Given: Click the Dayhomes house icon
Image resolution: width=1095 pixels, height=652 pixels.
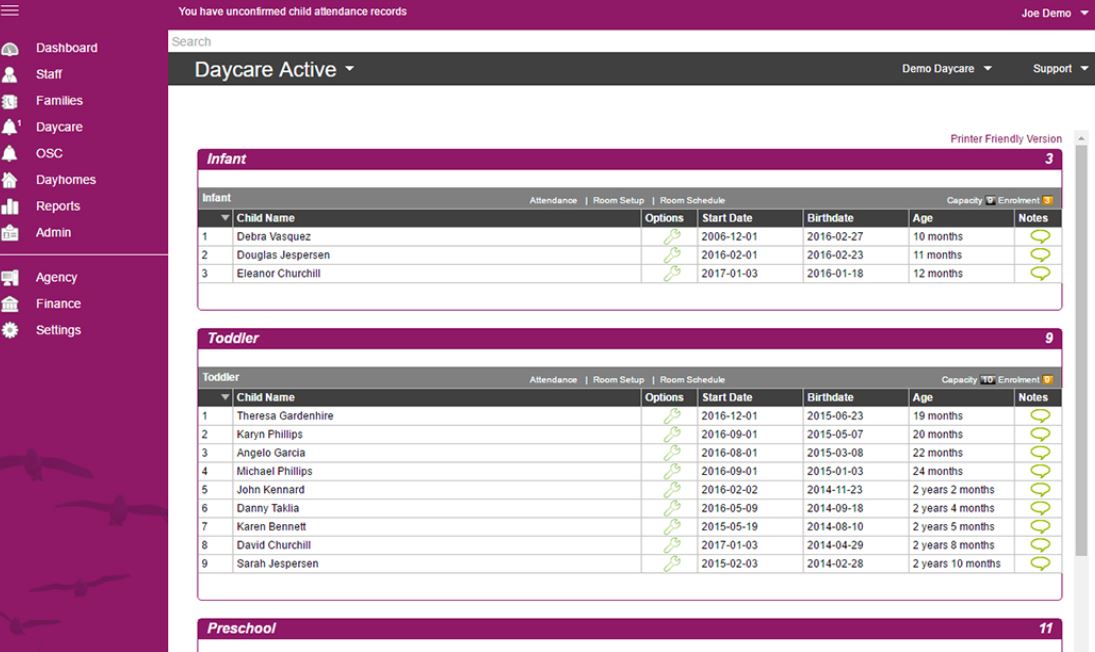Looking at the screenshot, I should (x=10, y=180).
